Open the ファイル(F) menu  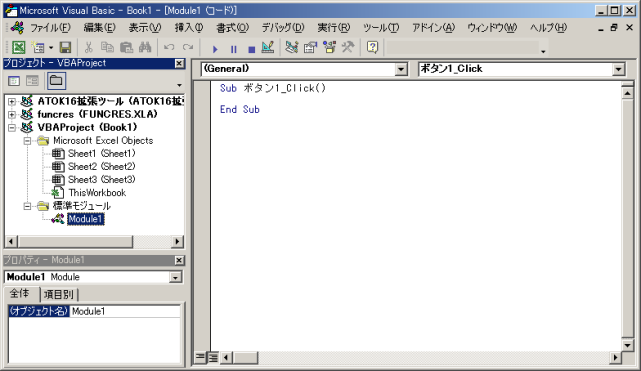tap(50, 28)
